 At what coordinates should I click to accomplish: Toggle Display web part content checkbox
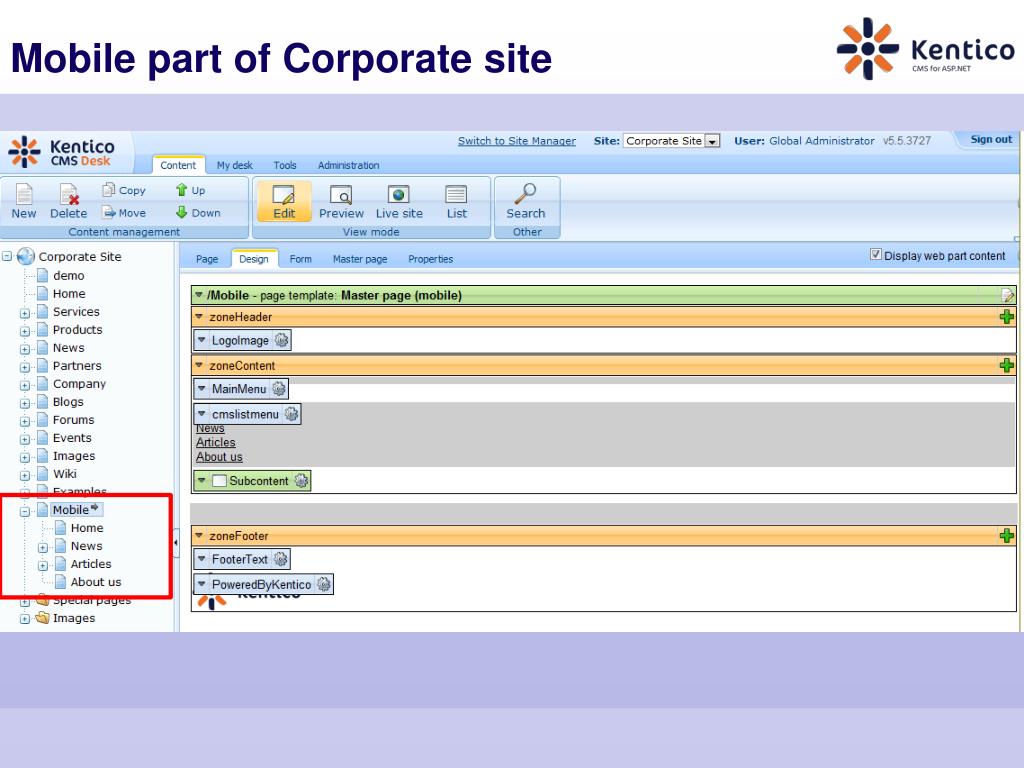pyautogui.click(x=876, y=255)
